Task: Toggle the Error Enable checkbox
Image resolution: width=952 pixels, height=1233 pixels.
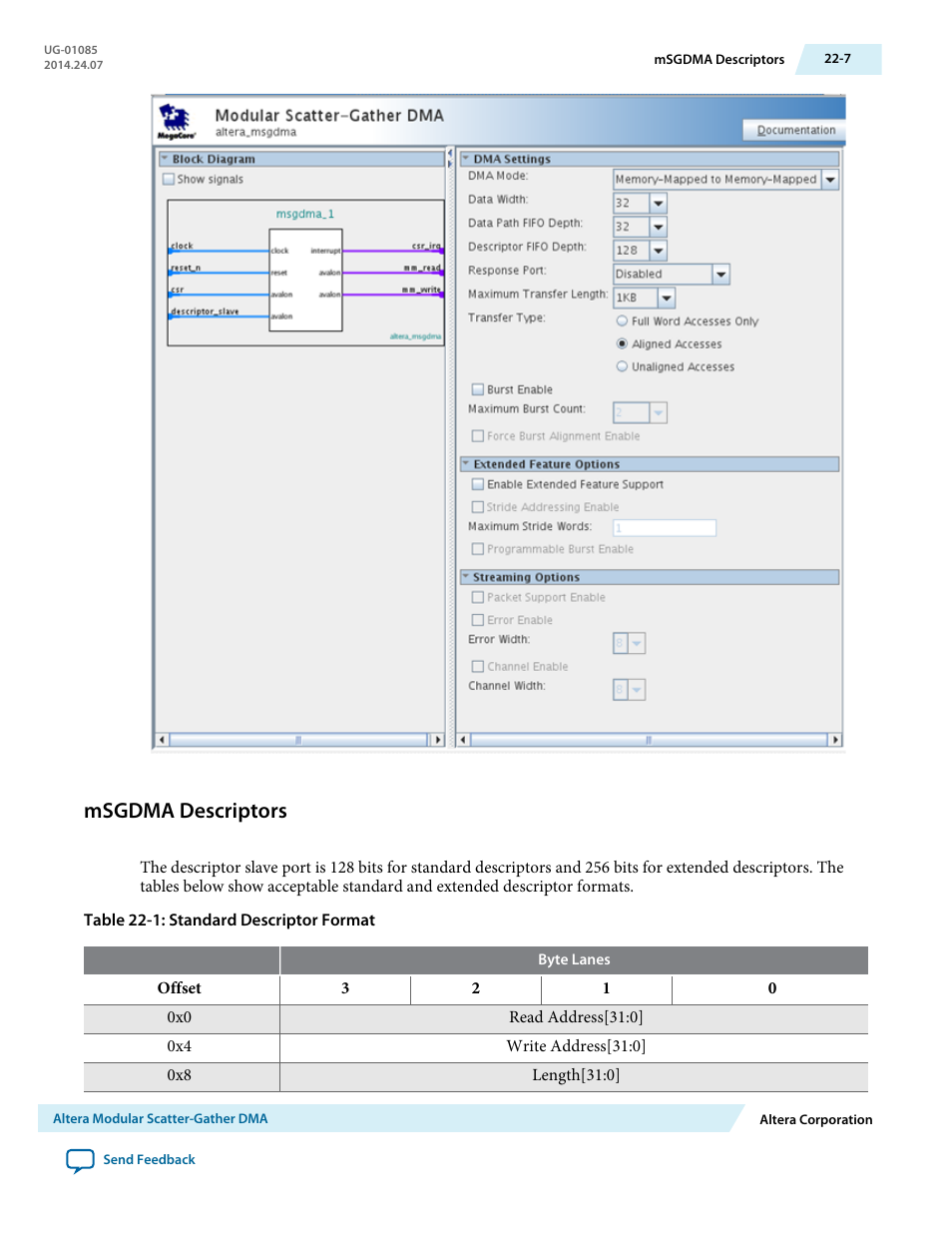Action: [x=477, y=620]
